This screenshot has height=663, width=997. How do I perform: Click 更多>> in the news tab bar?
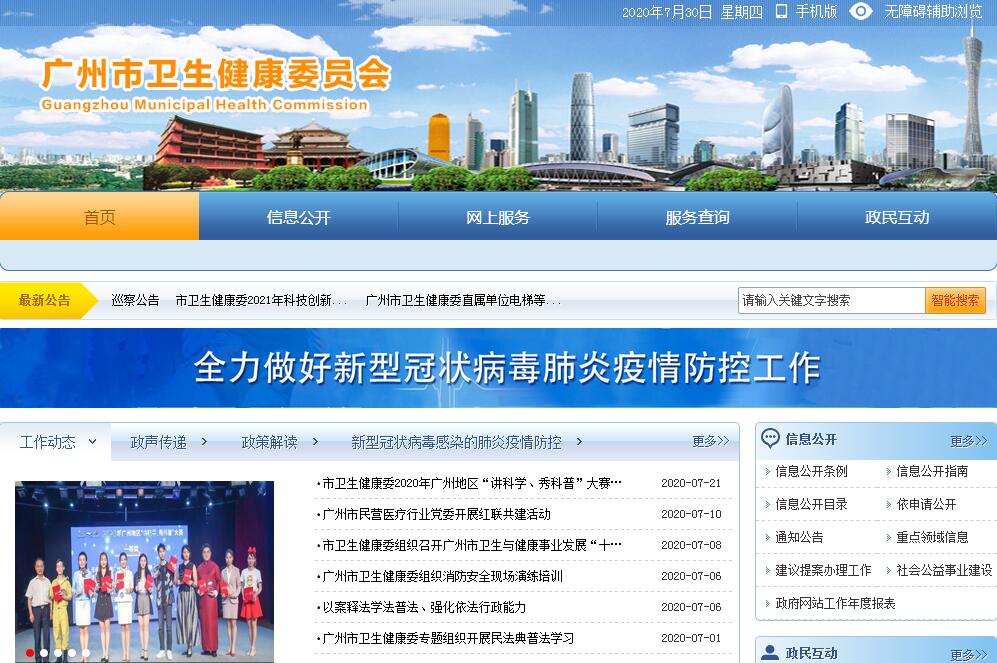pos(710,441)
